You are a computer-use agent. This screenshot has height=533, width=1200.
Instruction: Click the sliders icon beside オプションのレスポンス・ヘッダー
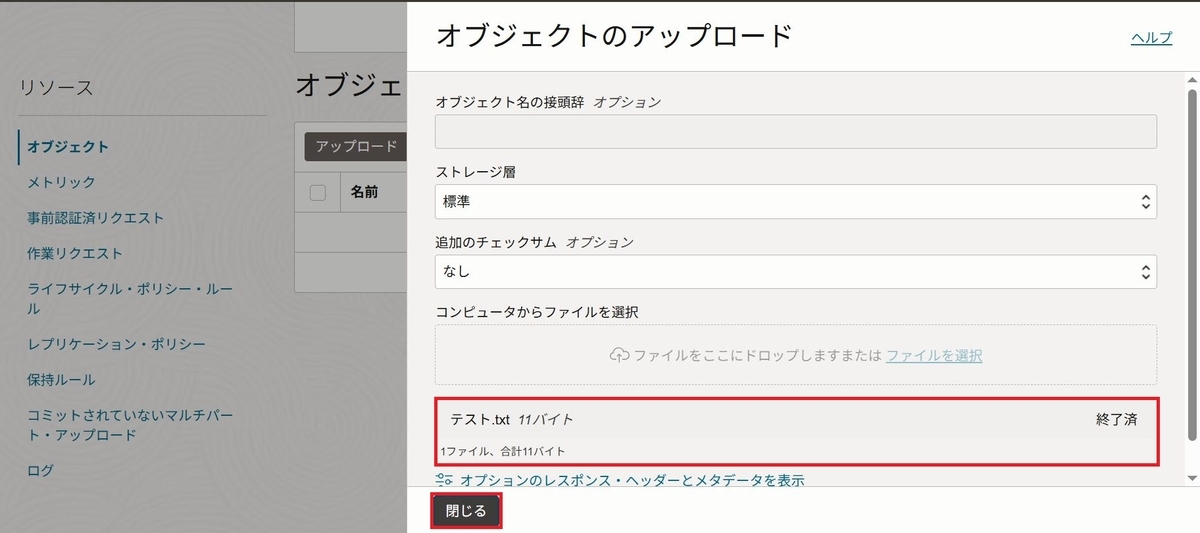coord(445,480)
